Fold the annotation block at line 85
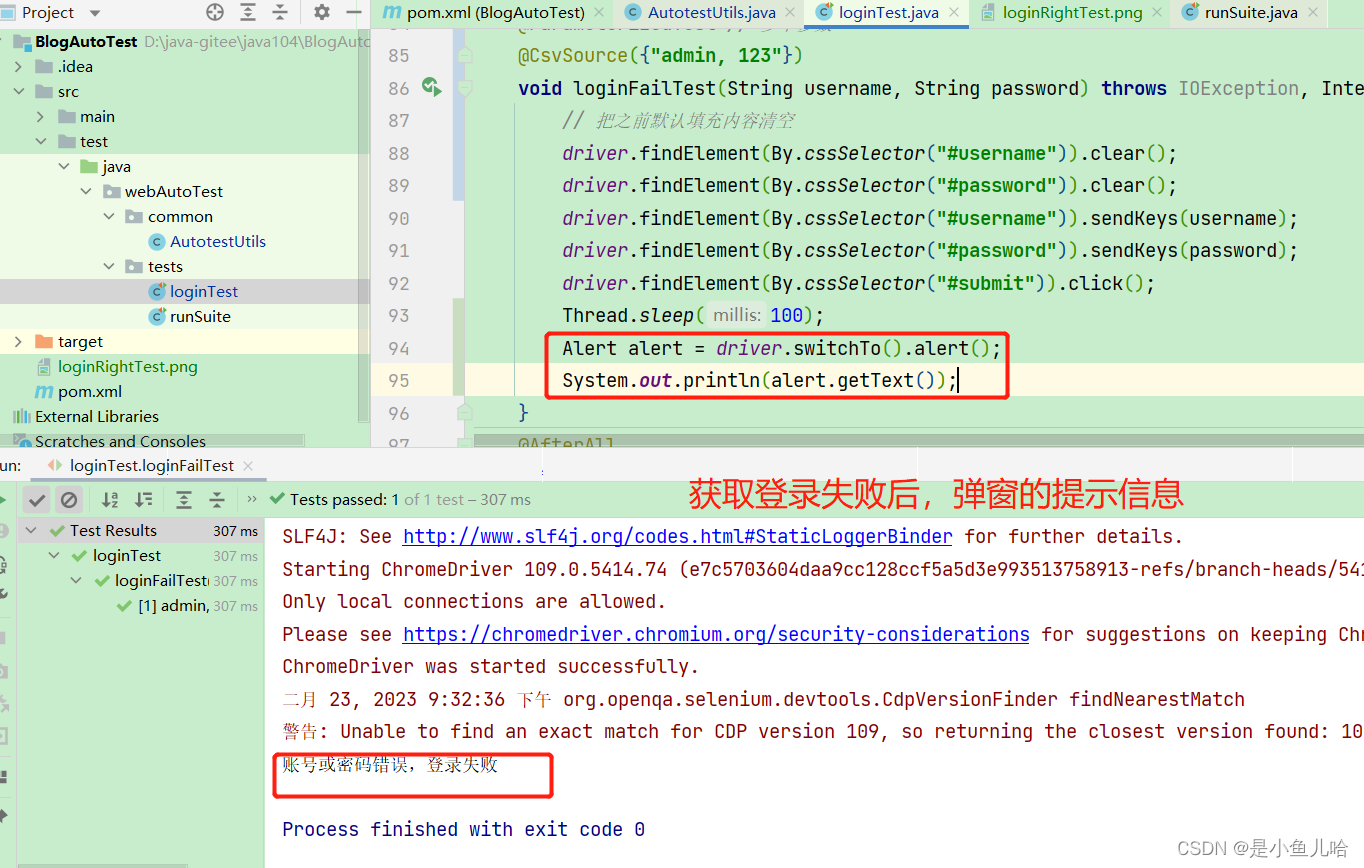The image size is (1364, 868). (x=464, y=55)
